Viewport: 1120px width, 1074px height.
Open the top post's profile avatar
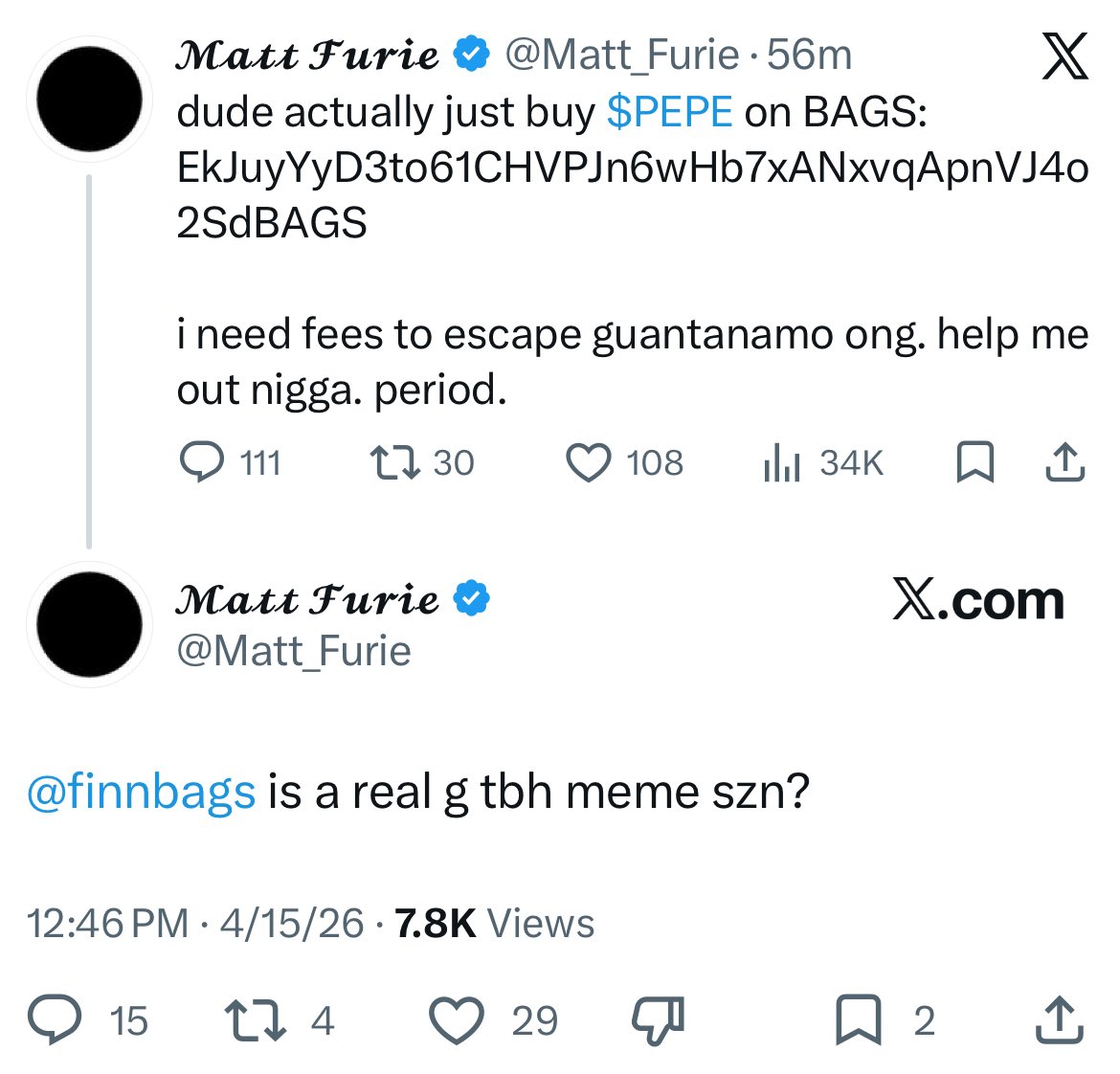pyautogui.click(x=89, y=100)
